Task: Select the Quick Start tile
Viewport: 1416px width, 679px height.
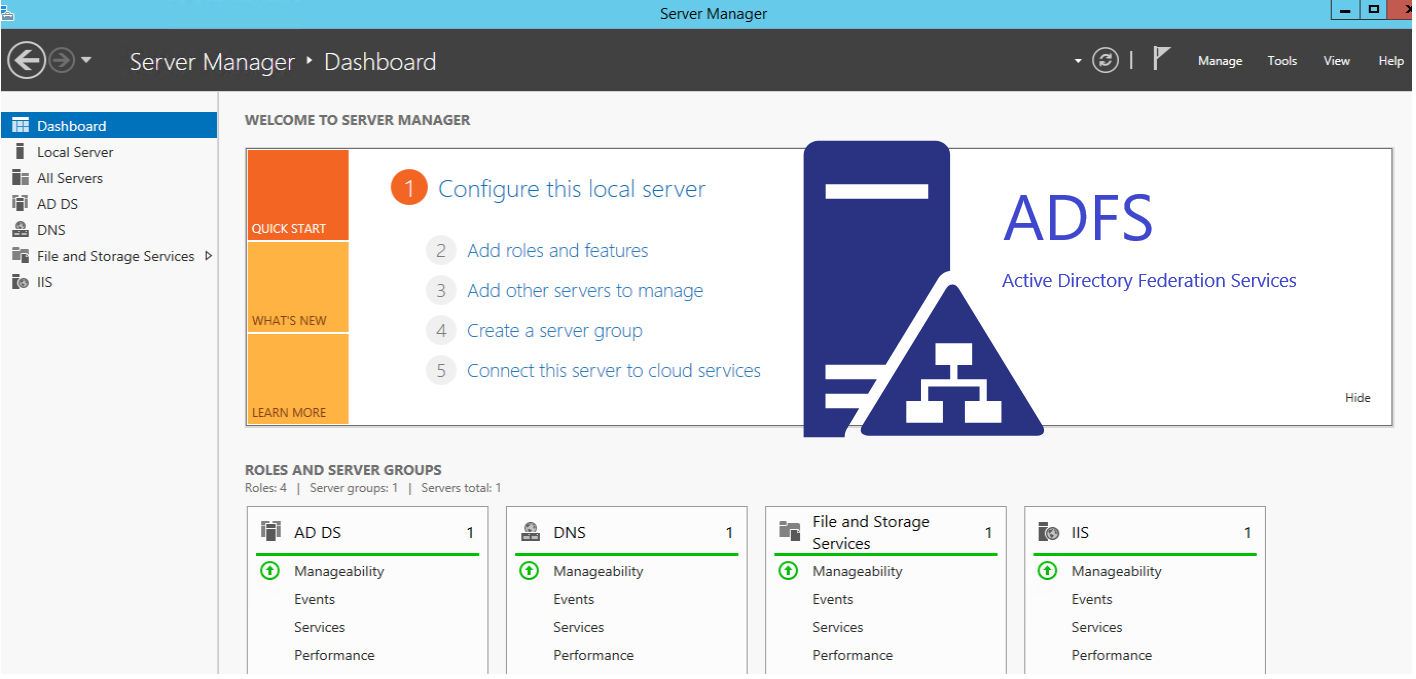Action: 298,195
